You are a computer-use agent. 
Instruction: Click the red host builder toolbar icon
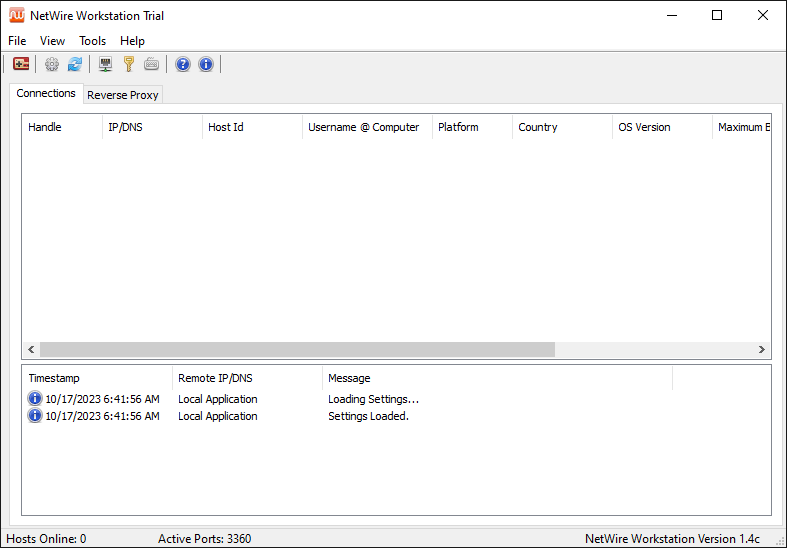(x=21, y=64)
